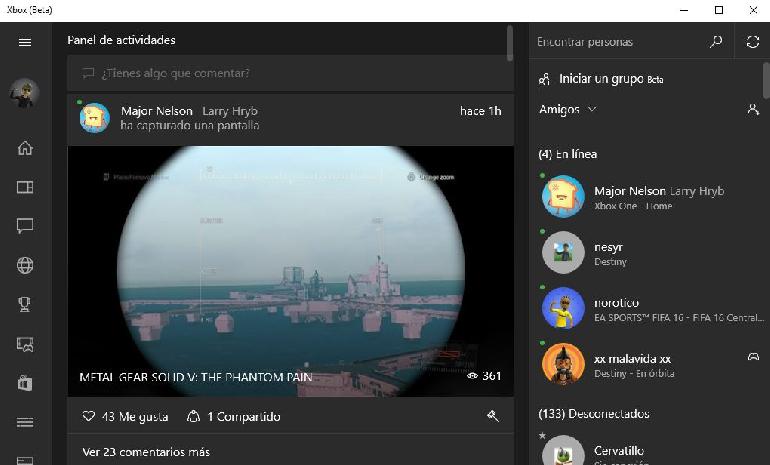Click Ver 23 comentarios más
The image size is (770, 465).
146,452
